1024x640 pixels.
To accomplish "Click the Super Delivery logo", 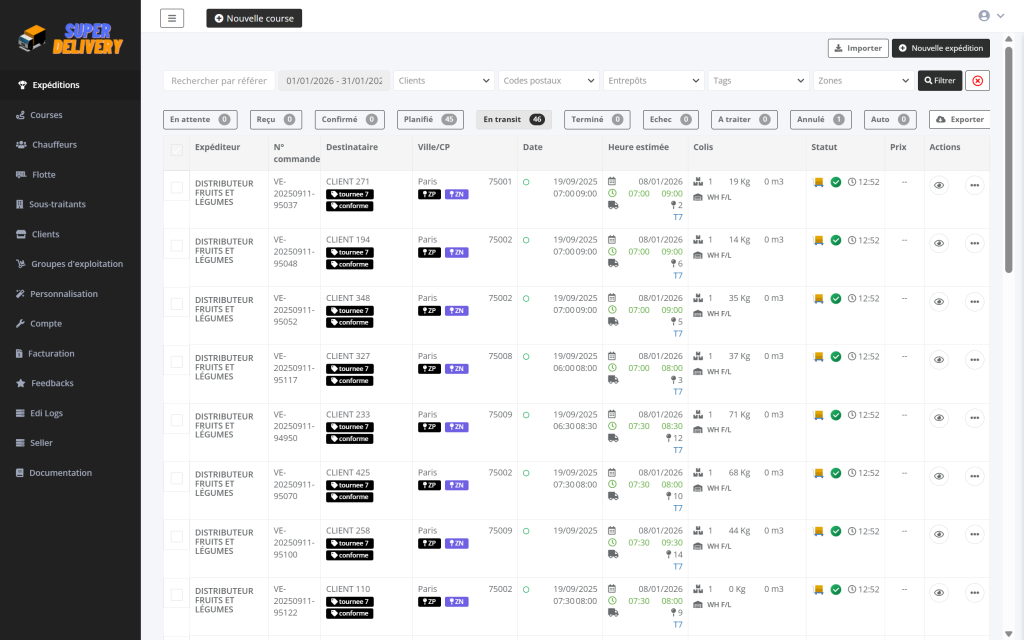I will [x=70, y=39].
